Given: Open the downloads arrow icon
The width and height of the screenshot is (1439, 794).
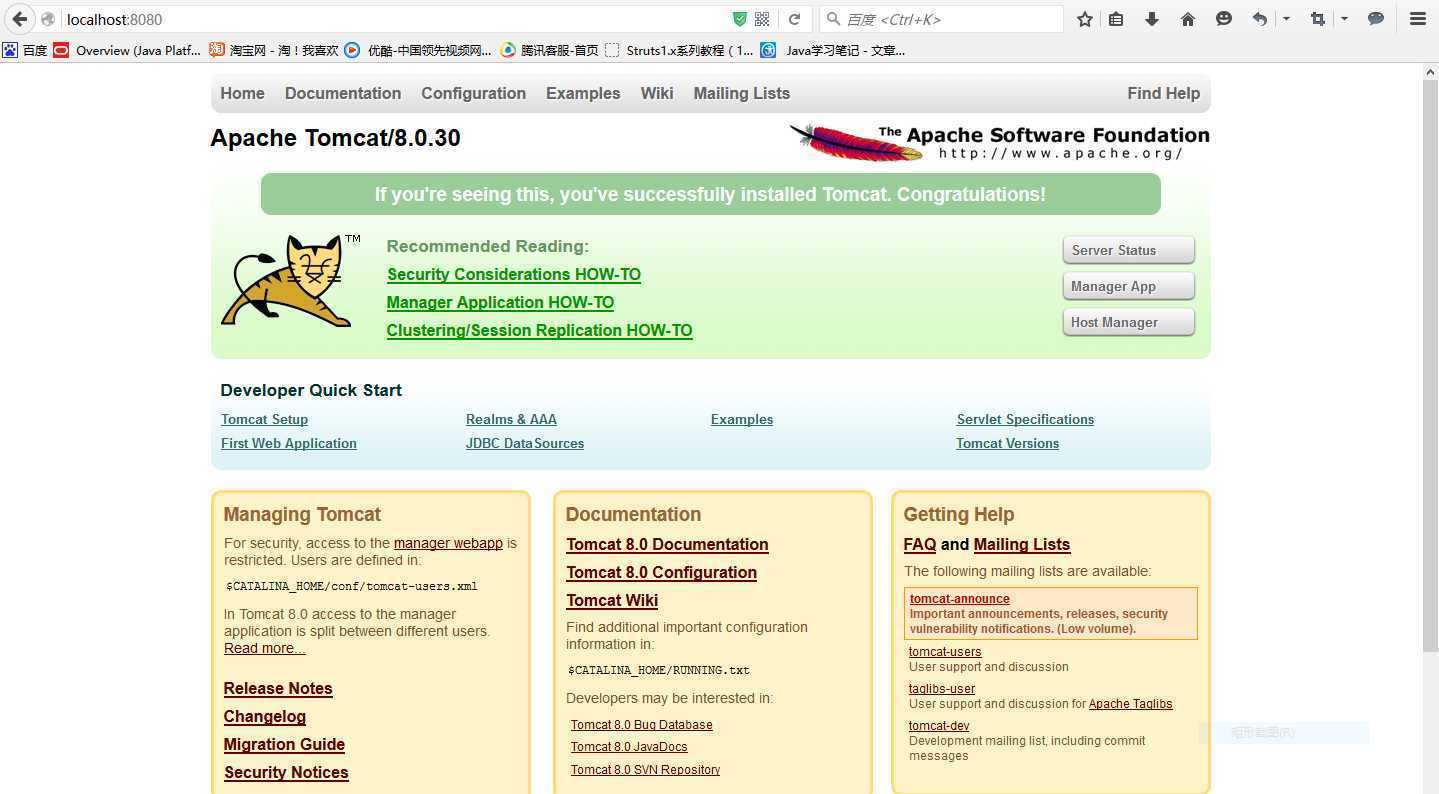Looking at the screenshot, I should click(x=1152, y=19).
